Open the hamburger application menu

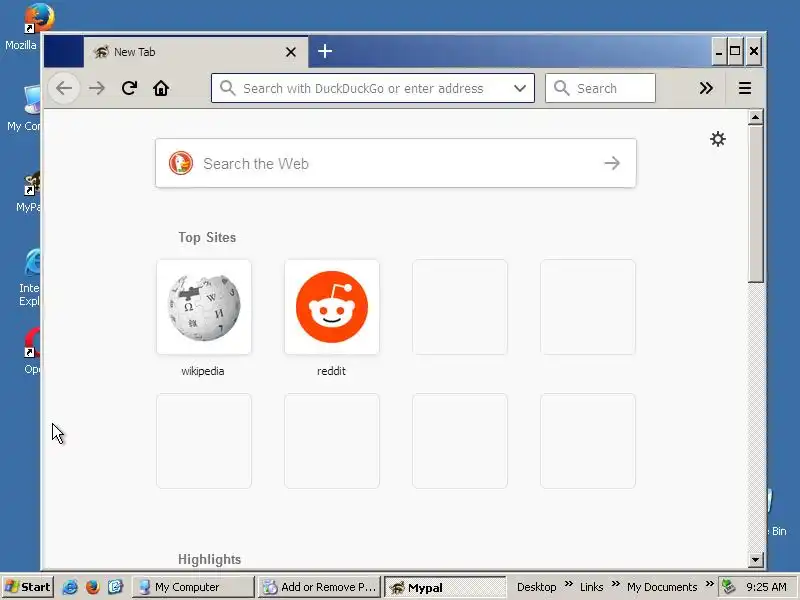(744, 88)
